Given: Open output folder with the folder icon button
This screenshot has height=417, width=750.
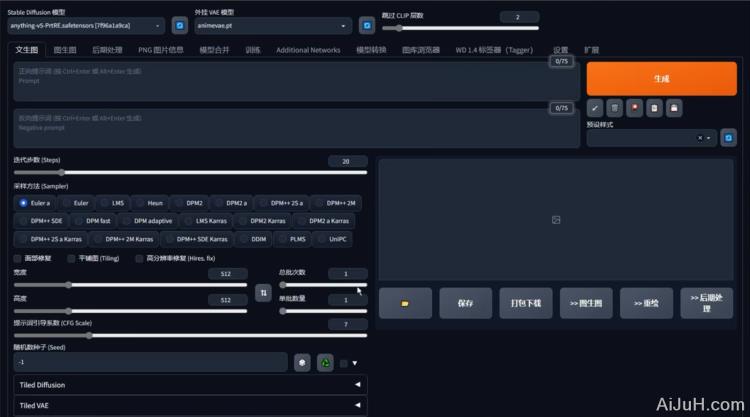Looking at the screenshot, I should [x=405, y=302].
